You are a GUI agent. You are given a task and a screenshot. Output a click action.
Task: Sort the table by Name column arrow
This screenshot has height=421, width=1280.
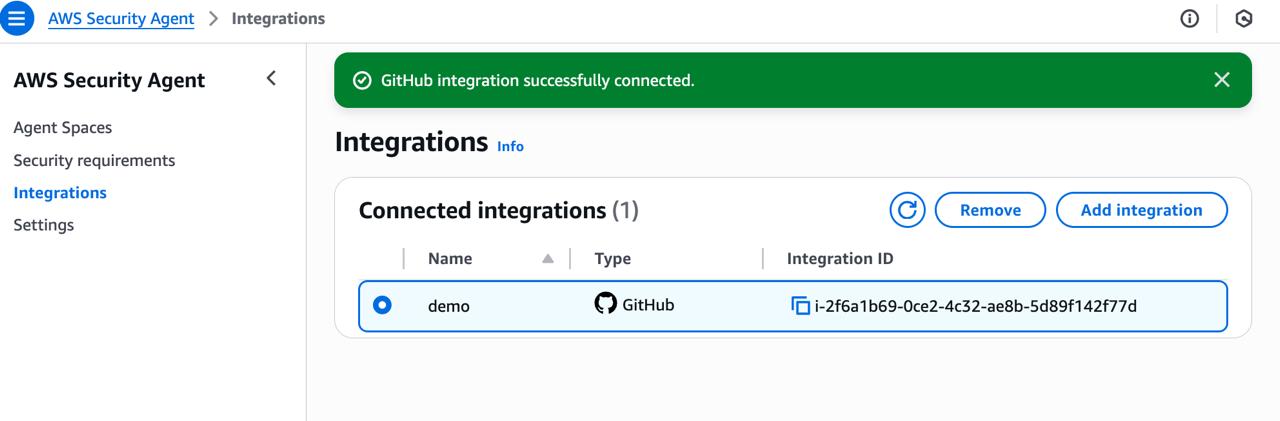point(547,259)
